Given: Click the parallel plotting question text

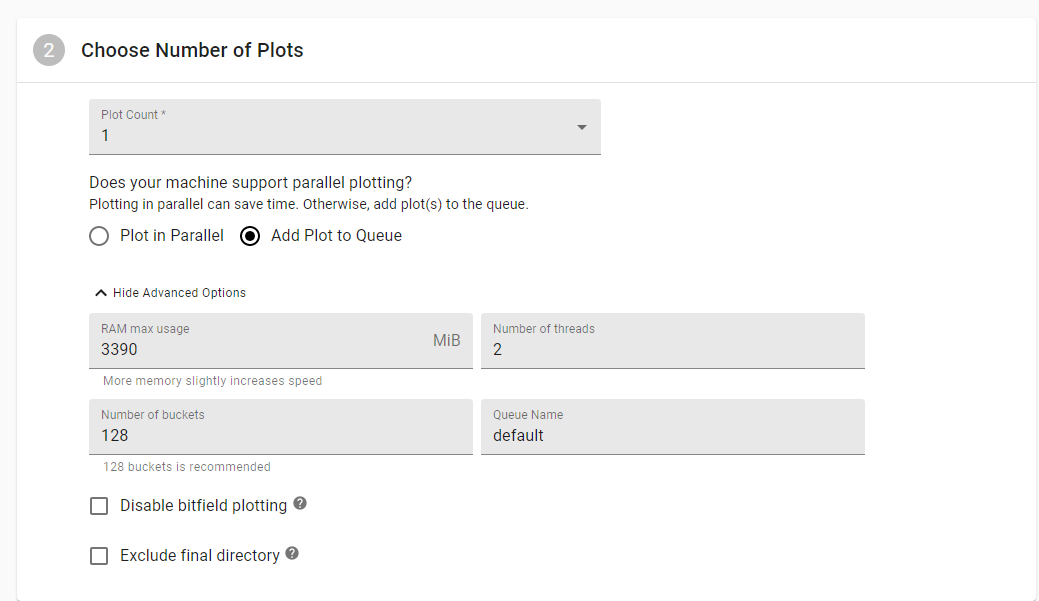Looking at the screenshot, I should pyautogui.click(x=250, y=182).
